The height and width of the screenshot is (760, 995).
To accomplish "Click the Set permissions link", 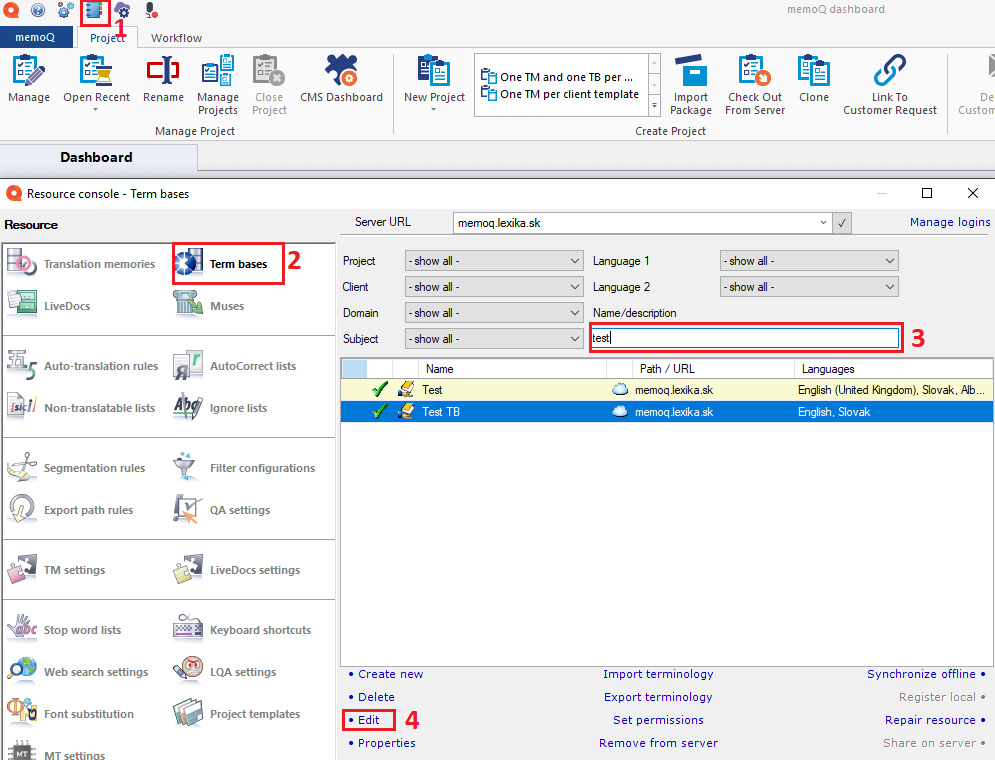I will tap(658, 720).
